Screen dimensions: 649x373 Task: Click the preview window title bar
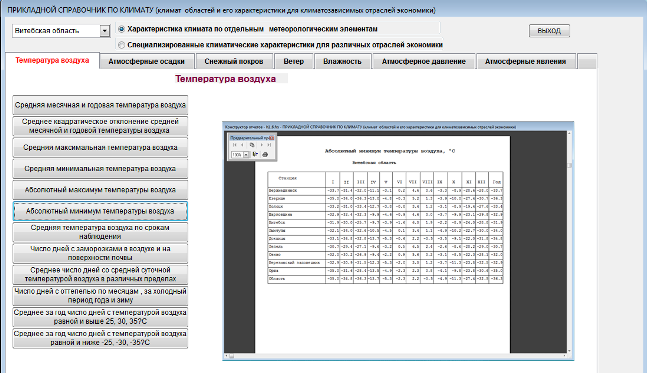click(x=398, y=127)
